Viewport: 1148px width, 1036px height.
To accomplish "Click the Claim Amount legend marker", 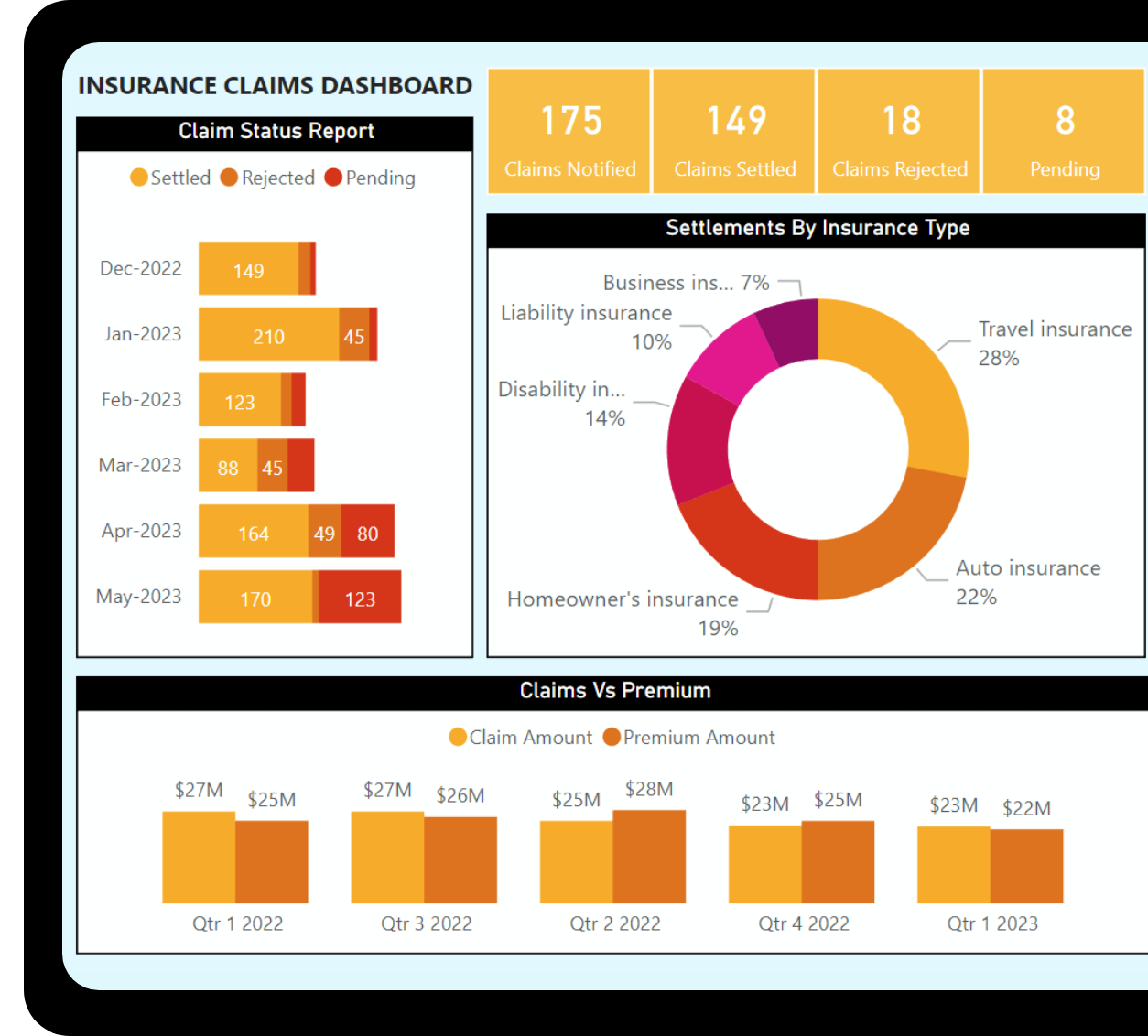I will tap(458, 737).
